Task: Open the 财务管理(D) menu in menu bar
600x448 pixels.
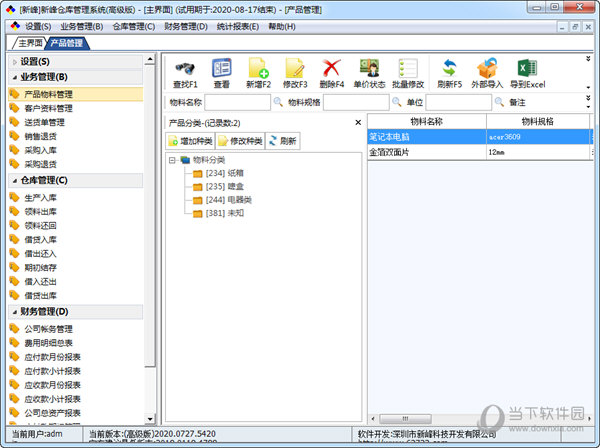Action: coord(186,25)
